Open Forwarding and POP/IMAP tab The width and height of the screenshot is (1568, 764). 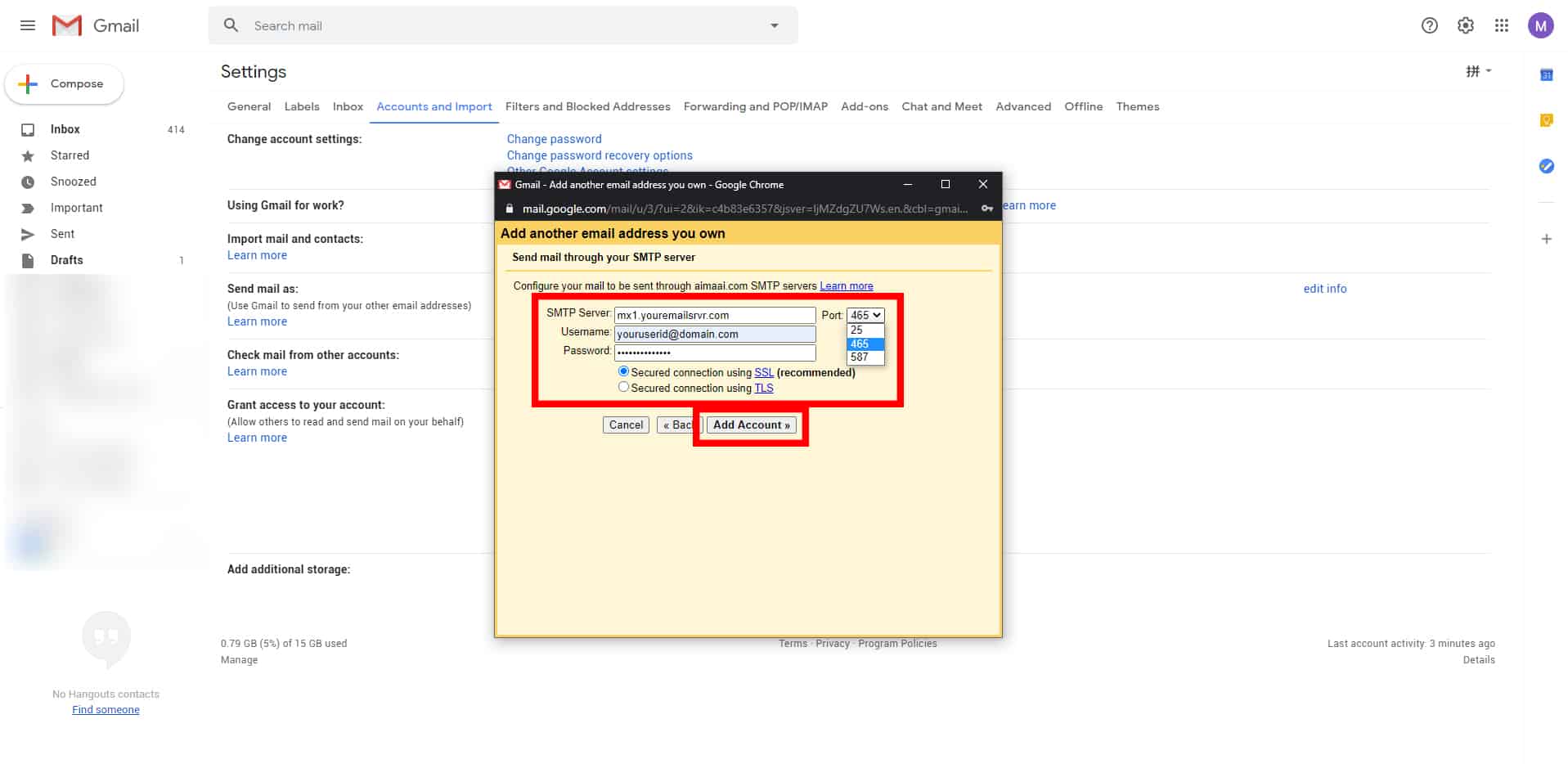tap(755, 106)
